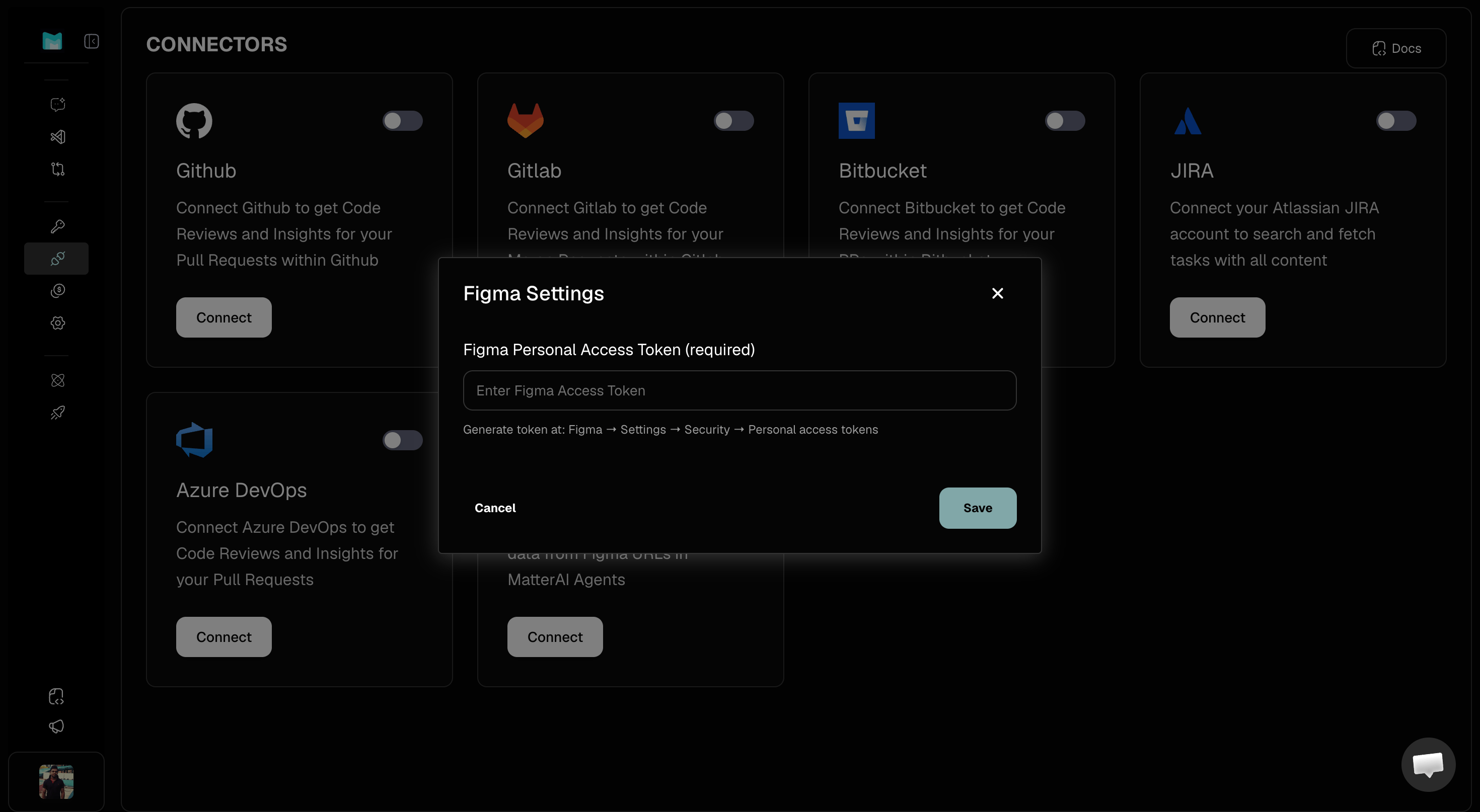The height and width of the screenshot is (812, 1480).
Task: Open the docs file-code icon in sidebar
Action: 56,697
